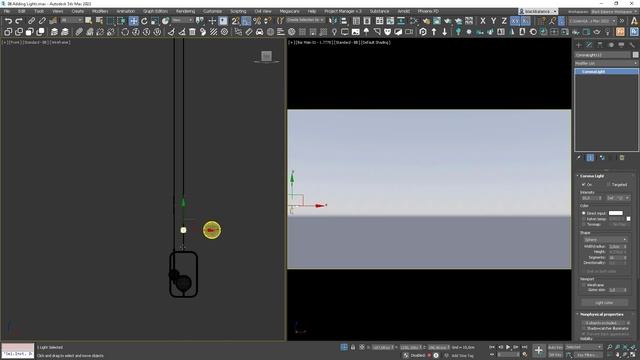Click the Kelvin temp color swatch
Image resolution: width=640 pixels, height=360 pixels.
629,219
